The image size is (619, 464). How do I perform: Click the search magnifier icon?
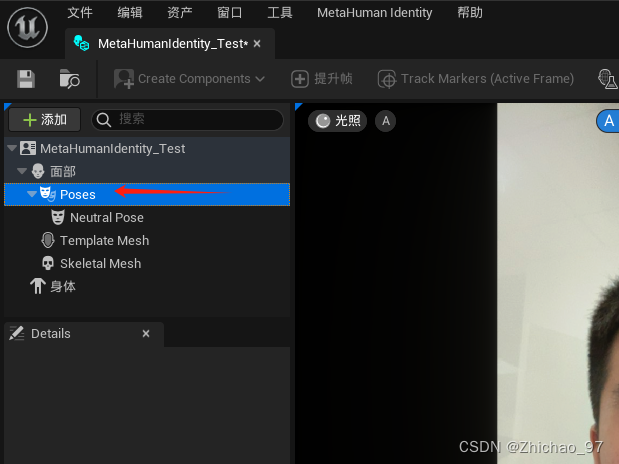click(x=104, y=120)
